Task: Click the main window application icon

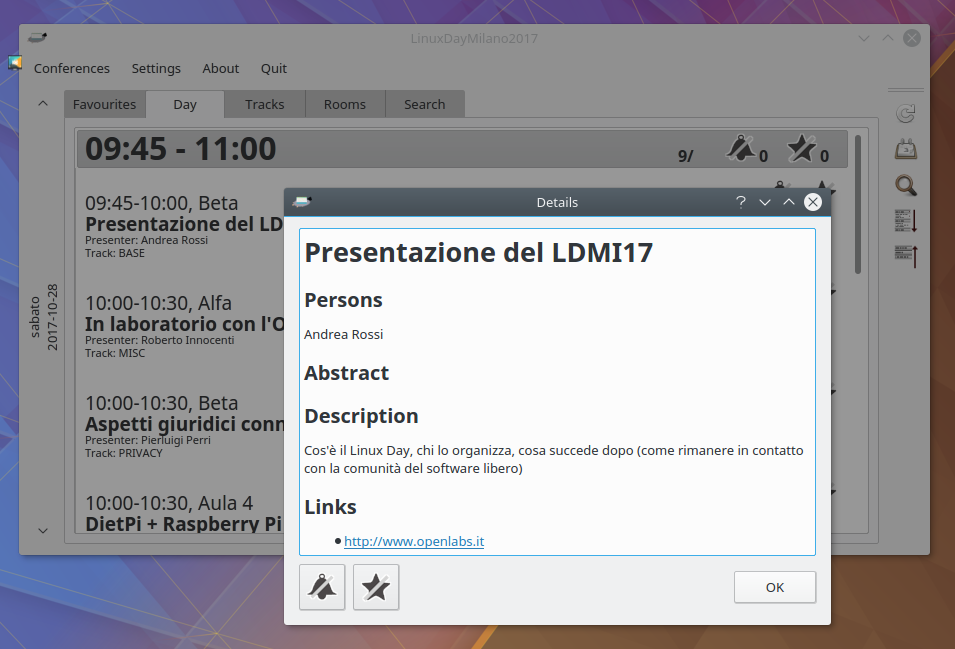Action: click(38, 38)
